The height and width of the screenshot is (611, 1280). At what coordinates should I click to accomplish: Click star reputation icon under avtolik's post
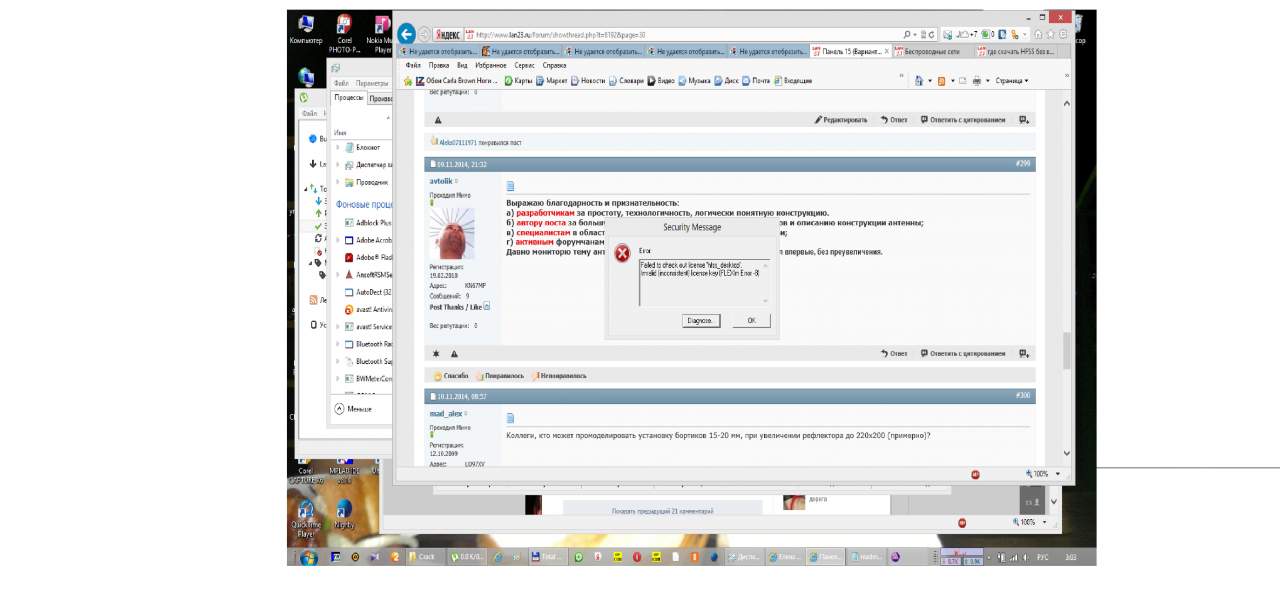click(x=436, y=353)
